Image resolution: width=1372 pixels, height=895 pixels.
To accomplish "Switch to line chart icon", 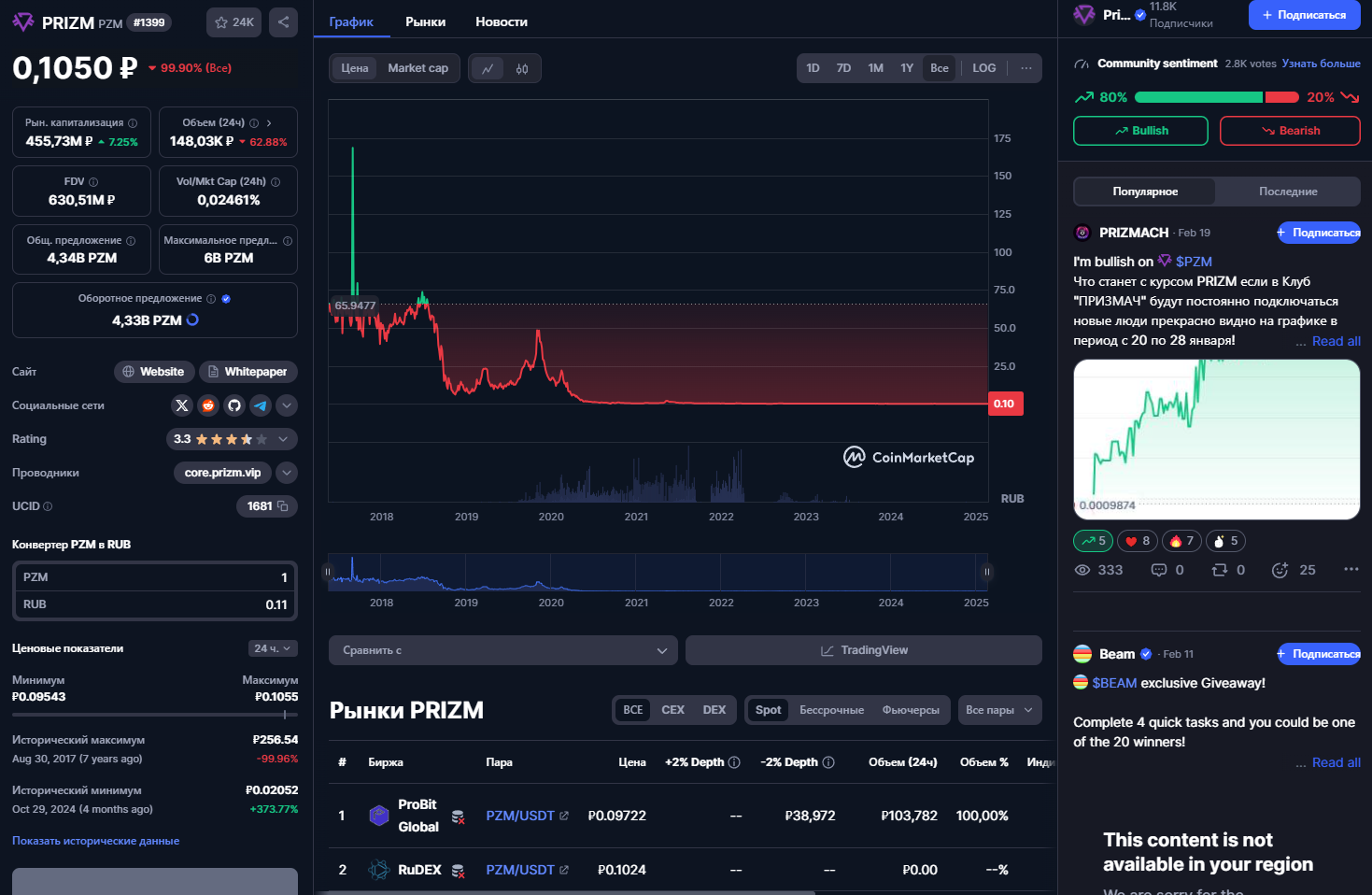I will click(488, 68).
